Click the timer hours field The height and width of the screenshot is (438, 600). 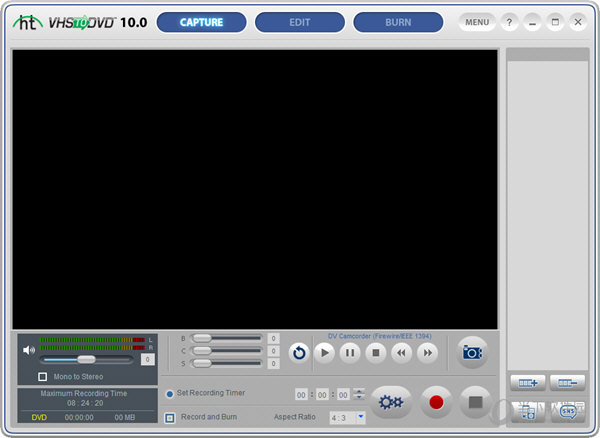click(301, 395)
